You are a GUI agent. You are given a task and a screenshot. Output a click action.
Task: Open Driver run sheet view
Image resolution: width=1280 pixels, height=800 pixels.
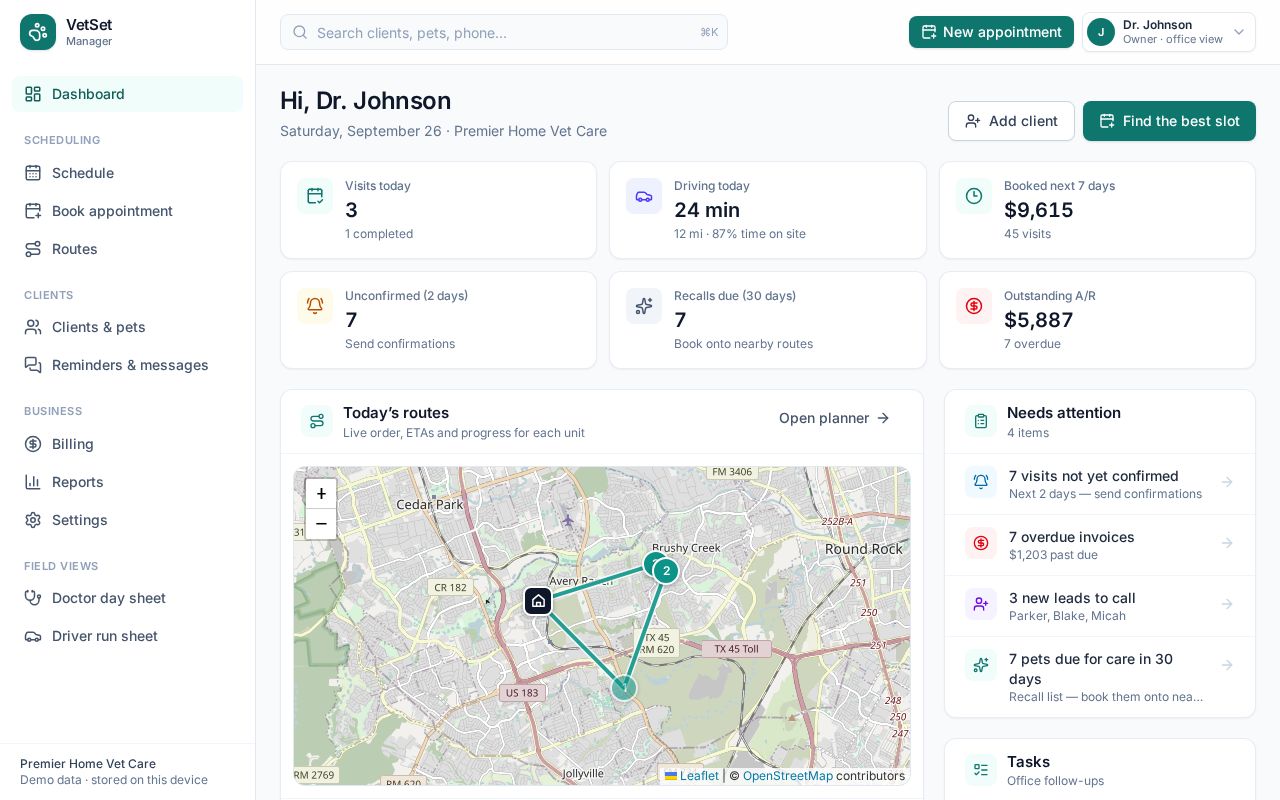[x=128, y=636]
